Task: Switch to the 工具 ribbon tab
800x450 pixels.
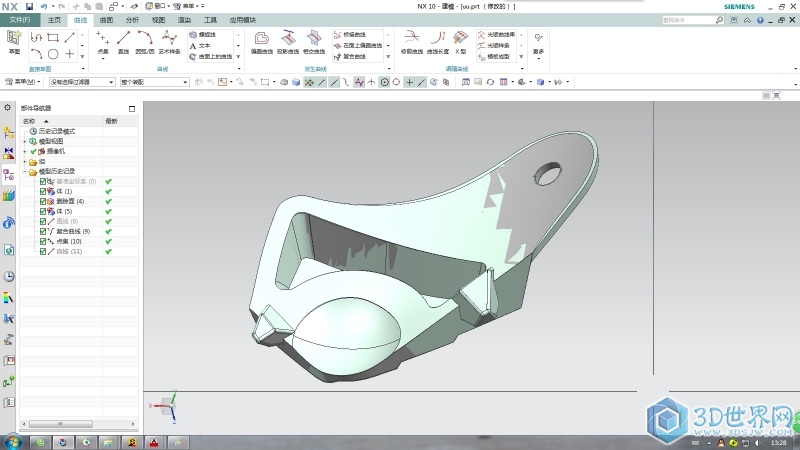Action: point(210,20)
